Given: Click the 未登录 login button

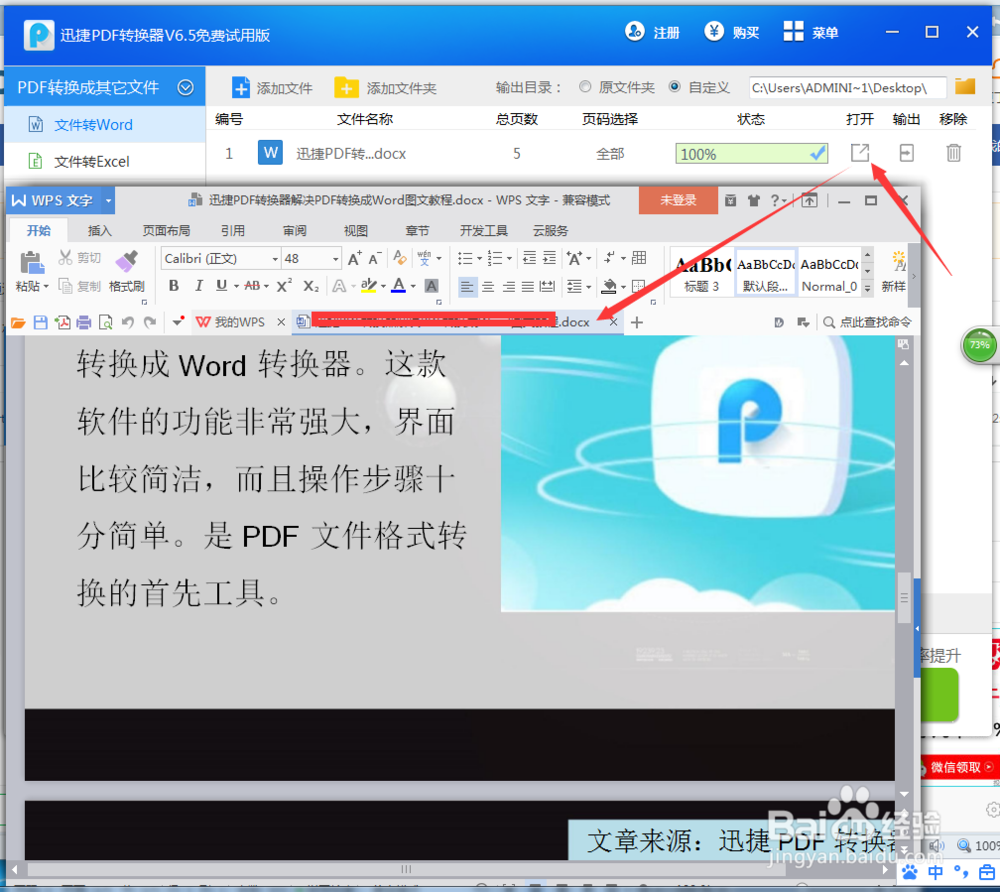Looking at the screenshot, I should pyautogui.click(x=678, y=200).
